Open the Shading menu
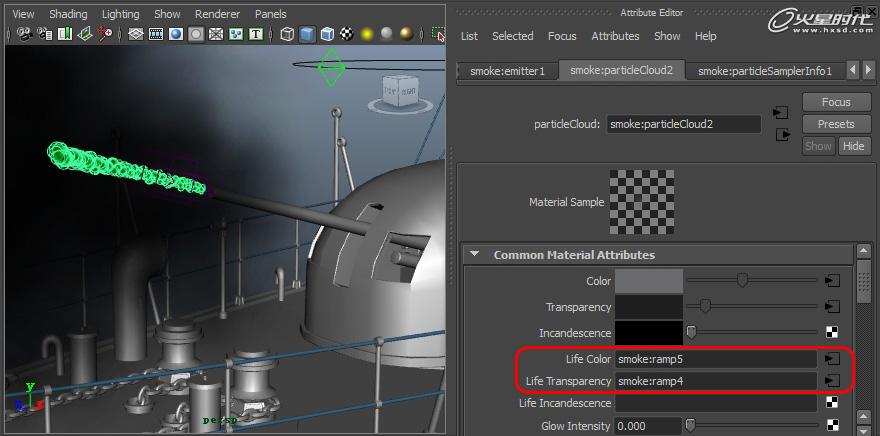Viewport: 880px width, 436px height. [x=68, y=14]
